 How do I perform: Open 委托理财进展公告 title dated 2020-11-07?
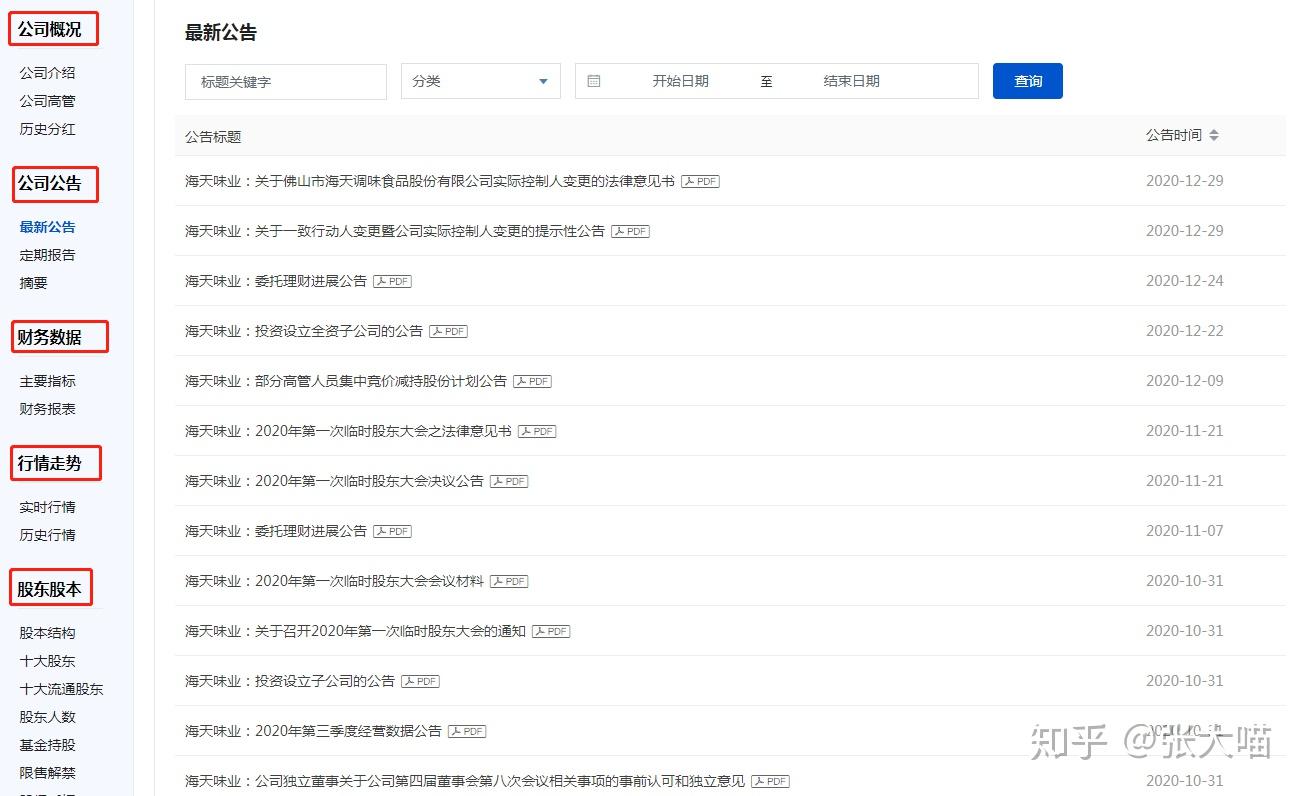coord(276,531)
